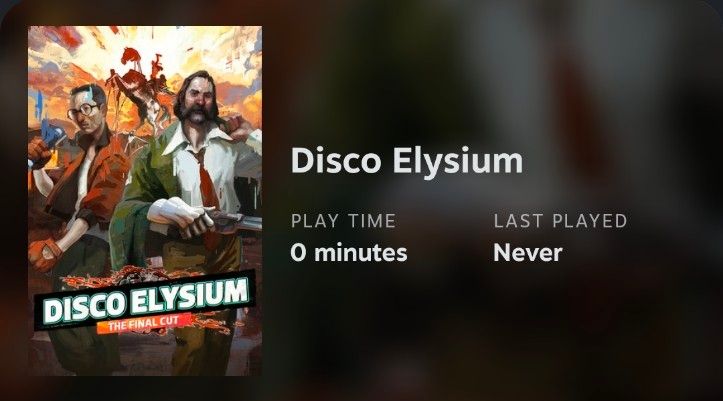
Task: Click the orange jacket on the cover
Action: pos(99,180)
